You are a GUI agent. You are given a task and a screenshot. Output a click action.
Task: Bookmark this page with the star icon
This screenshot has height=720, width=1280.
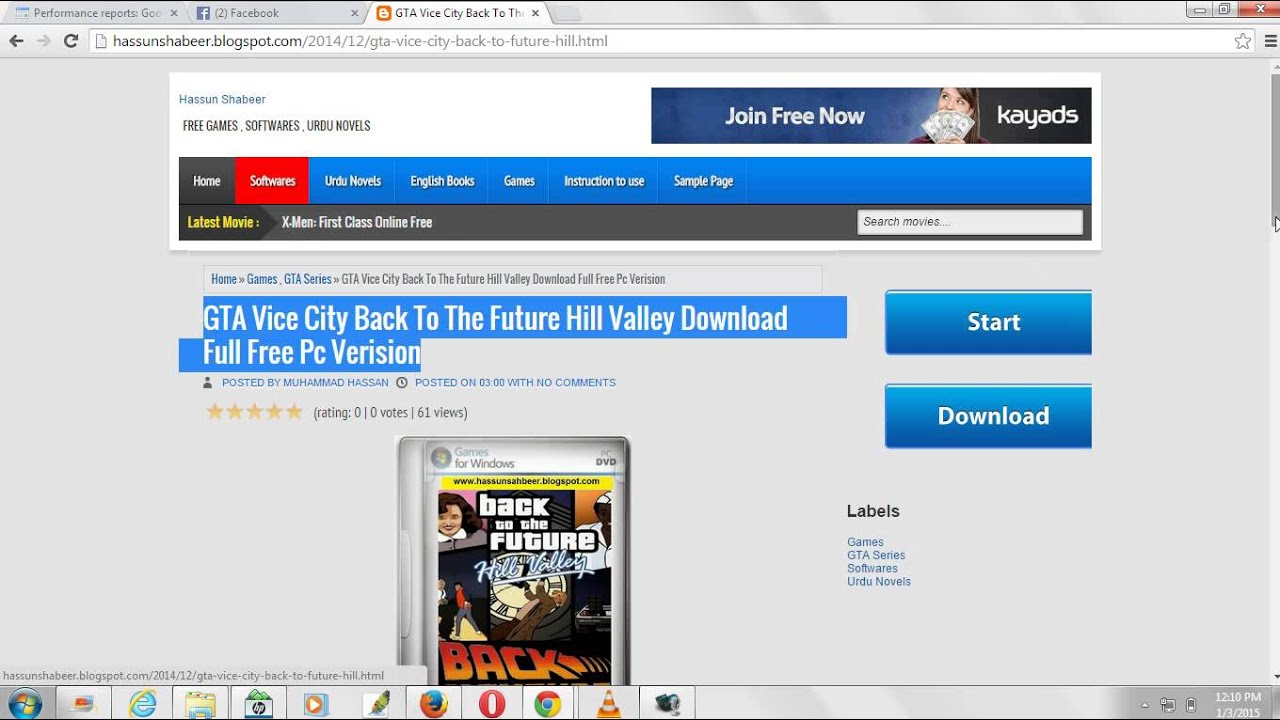pyautogui.click(x=1242, y=41)
